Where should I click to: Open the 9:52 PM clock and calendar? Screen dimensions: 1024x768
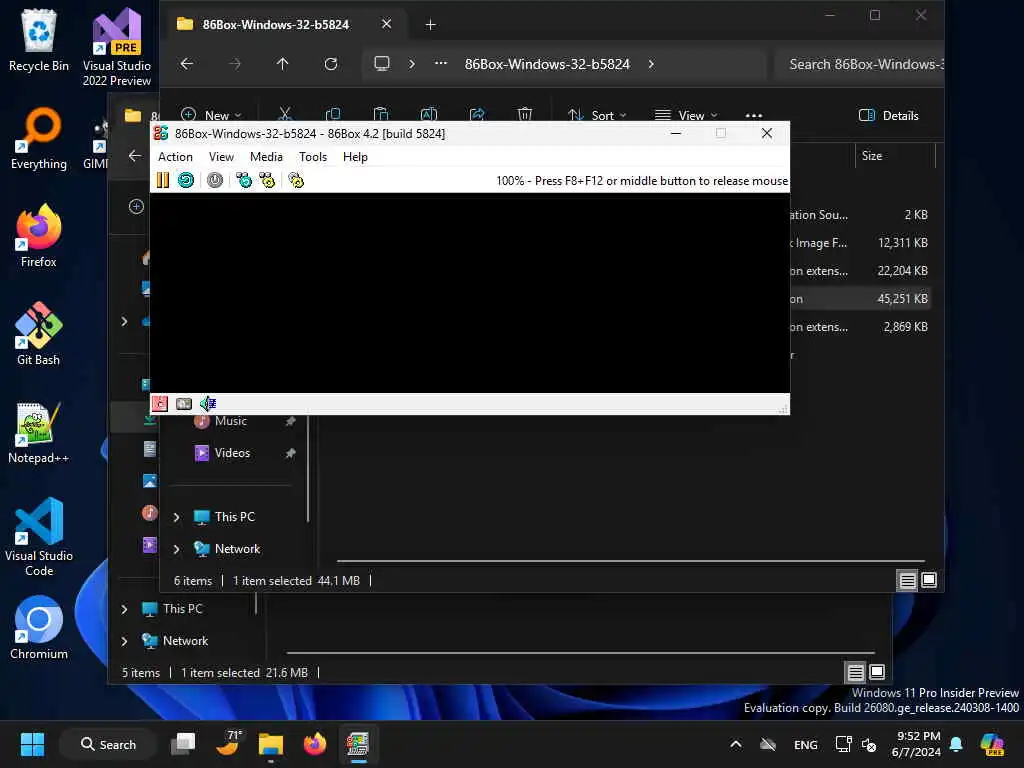pyautogui.click(x=916, y=744)
